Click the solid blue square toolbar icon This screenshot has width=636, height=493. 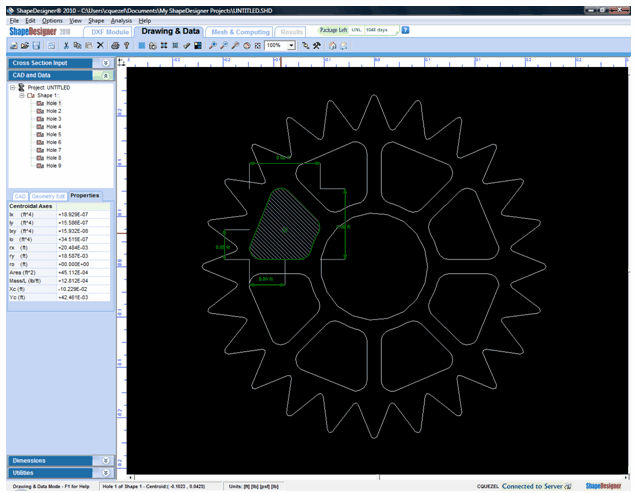142,46
